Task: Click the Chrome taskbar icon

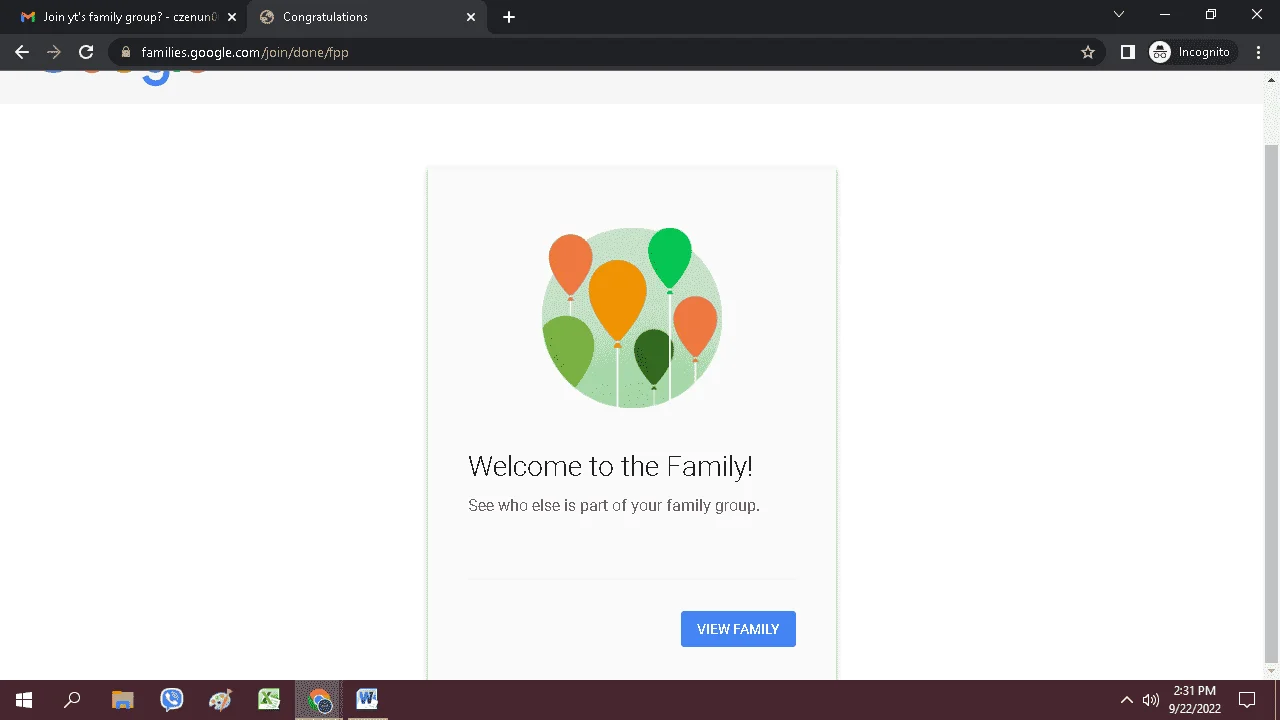Action: (x=319, y=700)
